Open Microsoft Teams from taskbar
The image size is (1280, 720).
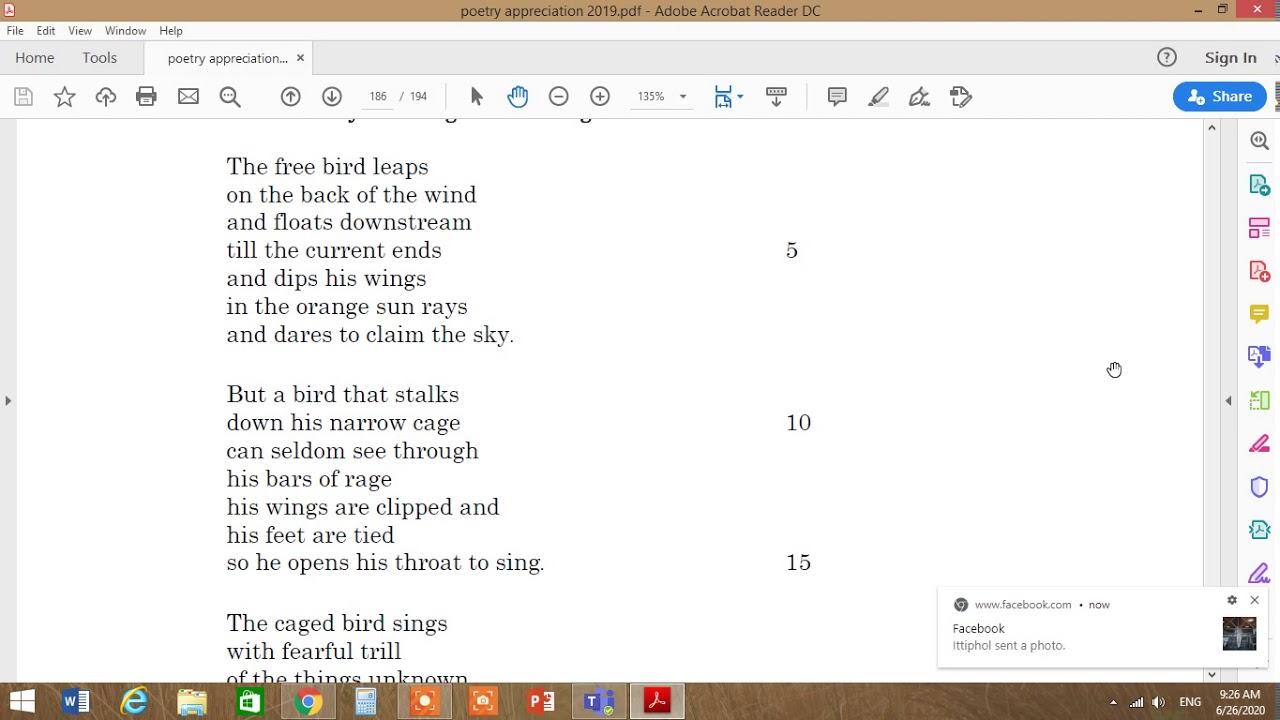pos(599,702)
